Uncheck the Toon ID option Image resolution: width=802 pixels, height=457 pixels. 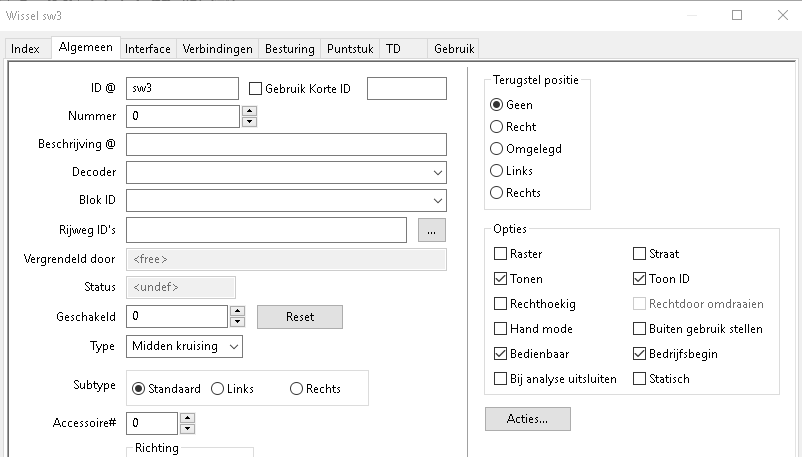click(640, 279)
